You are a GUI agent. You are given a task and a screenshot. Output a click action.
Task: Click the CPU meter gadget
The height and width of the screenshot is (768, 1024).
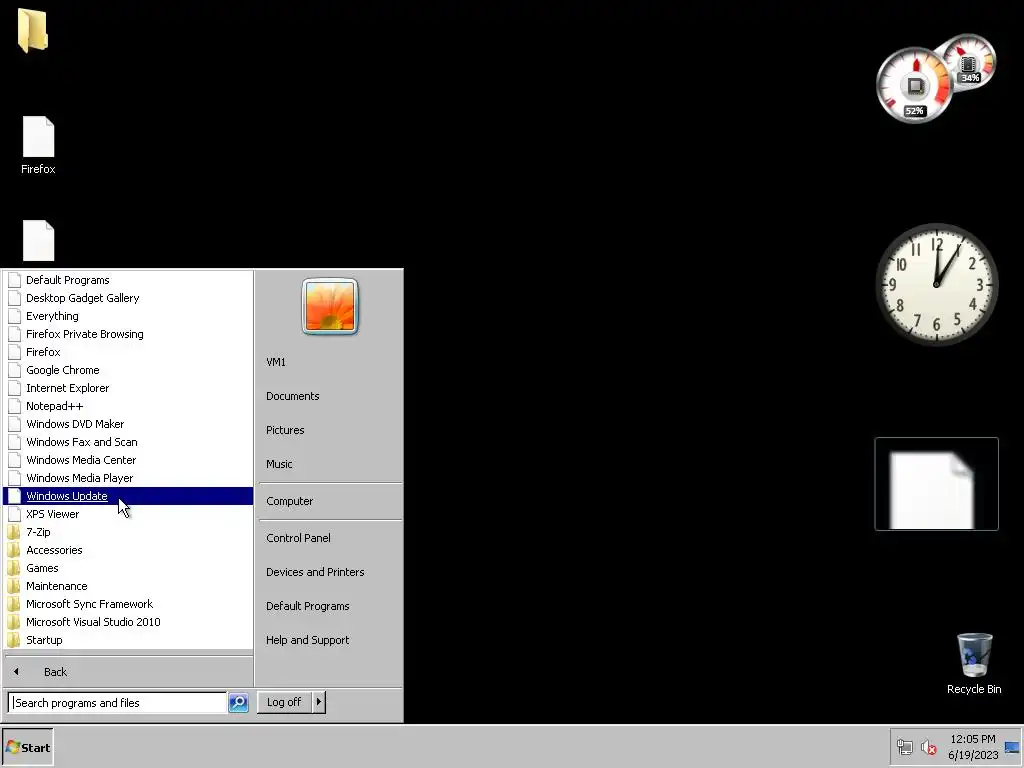(x=914, y=86)
